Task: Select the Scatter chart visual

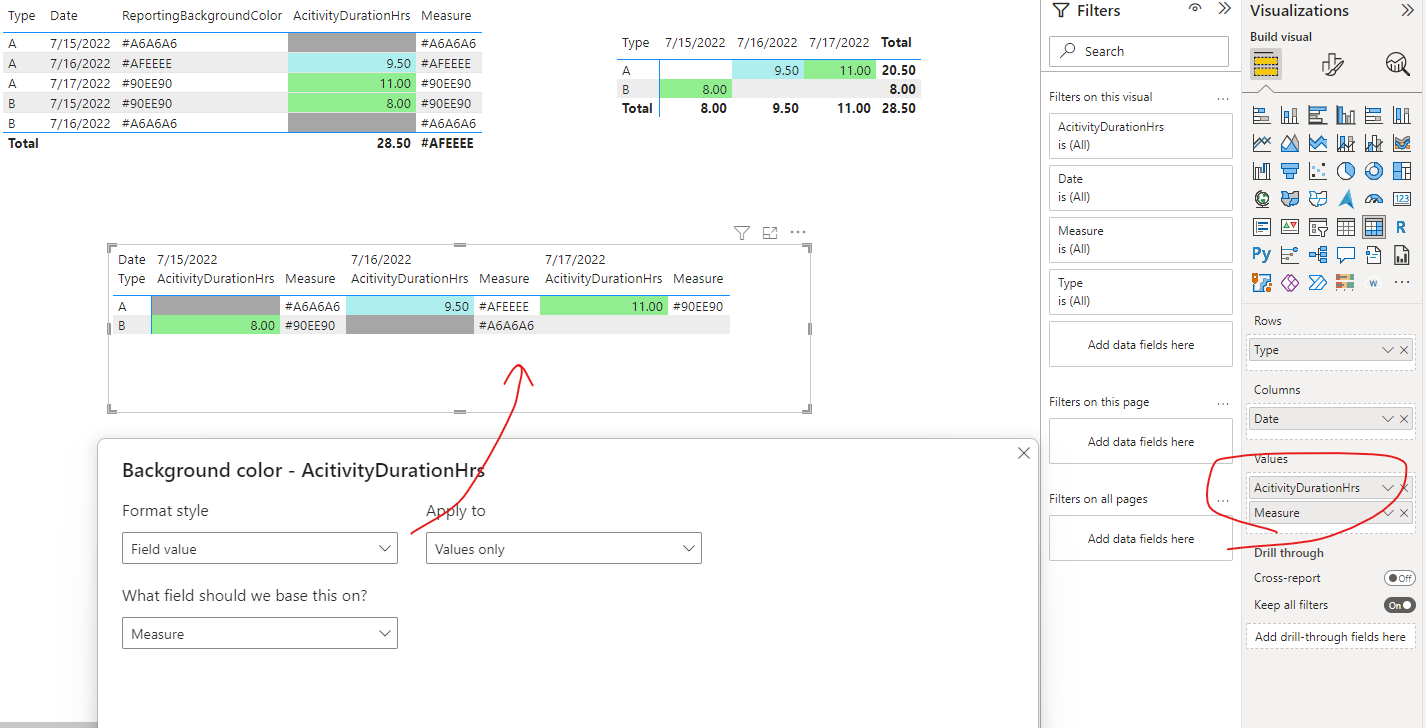Action: tap(1318, 171)
